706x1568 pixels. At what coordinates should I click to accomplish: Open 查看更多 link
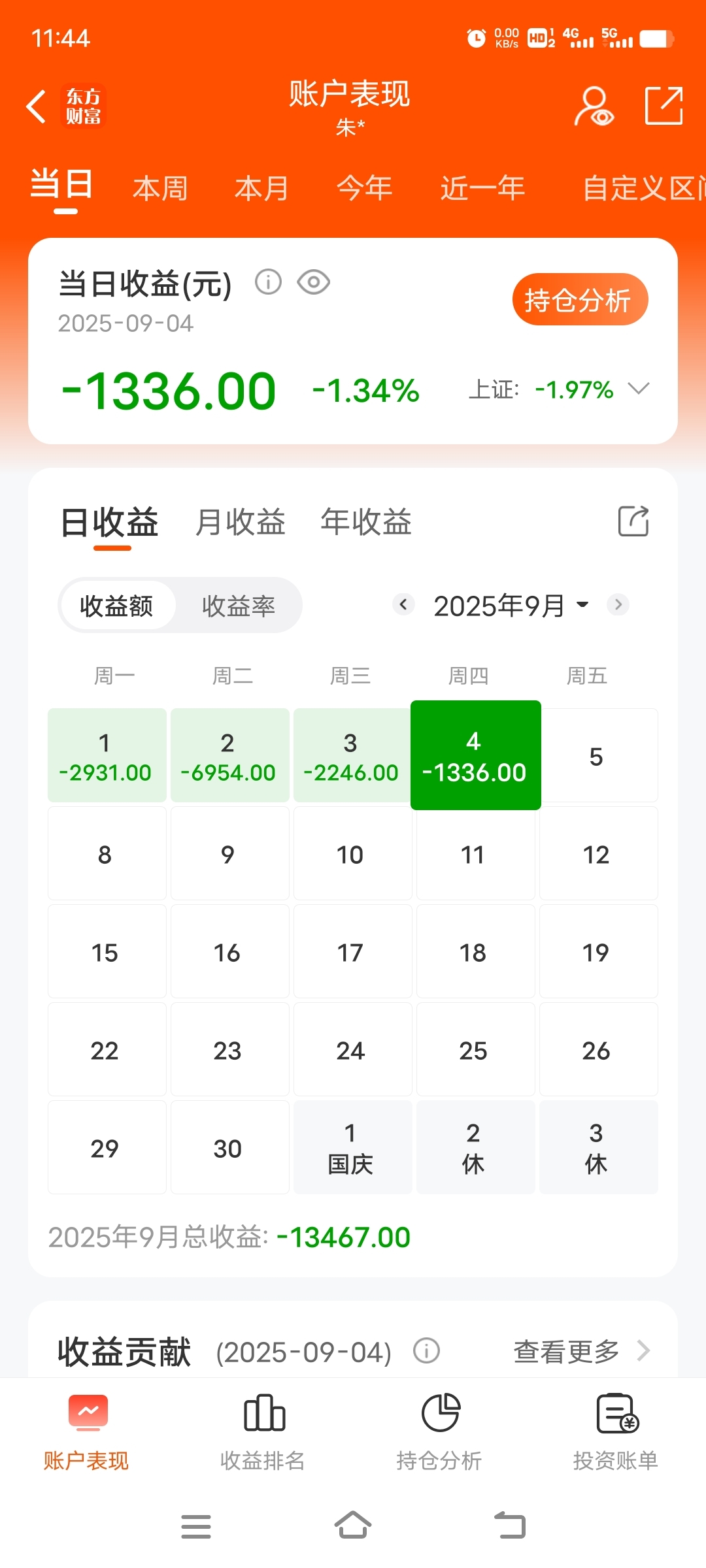coord(582,1351)
